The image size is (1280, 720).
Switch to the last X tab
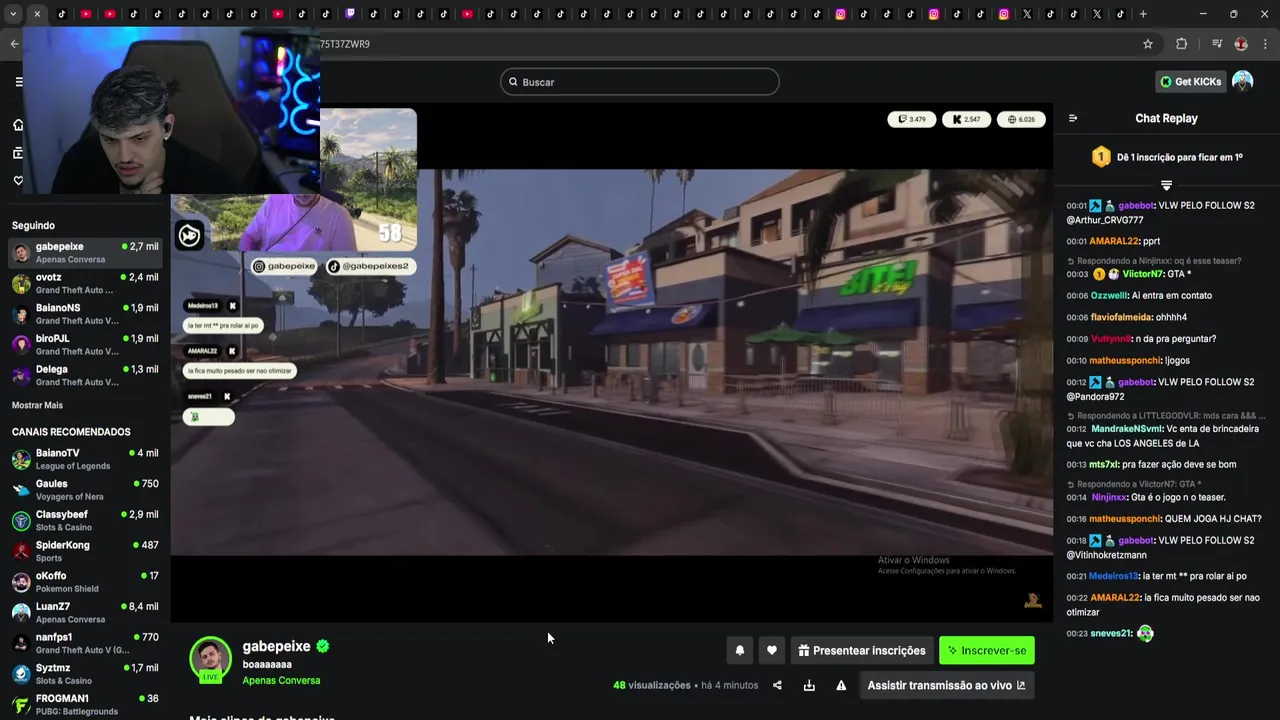pyautogui.click(x=1097, y=14)
